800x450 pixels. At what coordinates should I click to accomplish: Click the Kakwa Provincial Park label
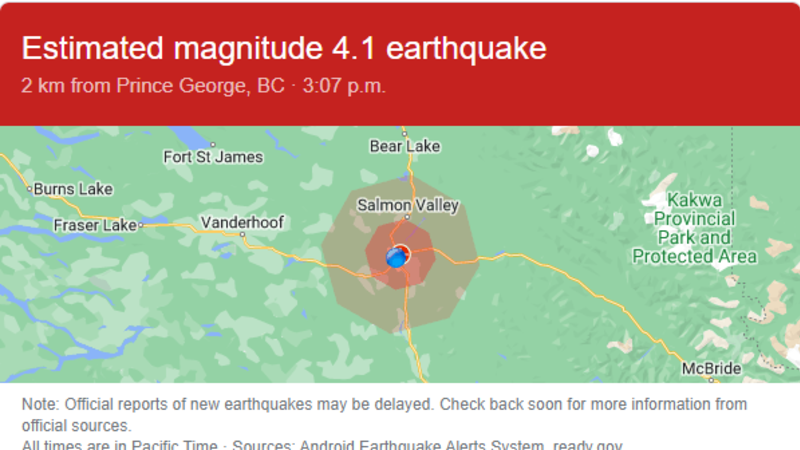694,228
